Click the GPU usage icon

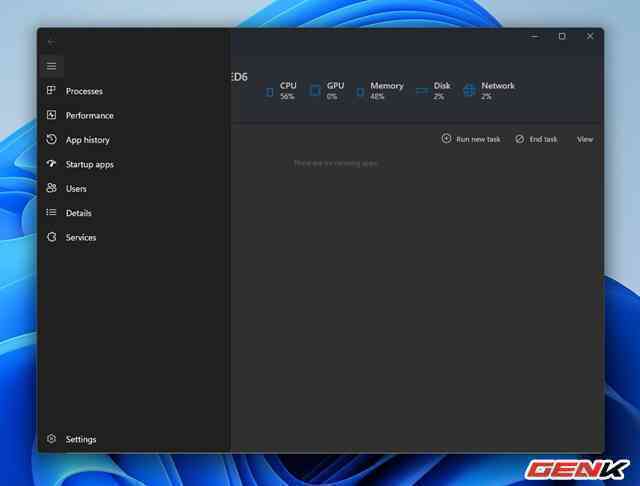[x=315, y=91]
